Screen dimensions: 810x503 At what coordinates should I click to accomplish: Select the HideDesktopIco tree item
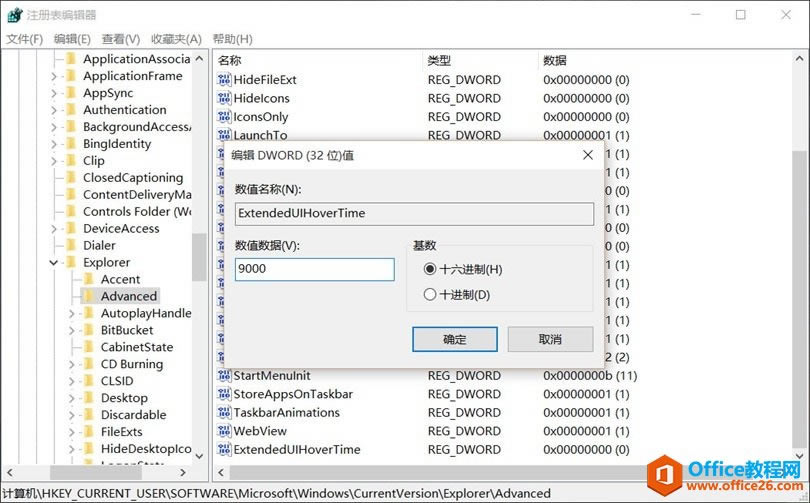coord(146,449)
